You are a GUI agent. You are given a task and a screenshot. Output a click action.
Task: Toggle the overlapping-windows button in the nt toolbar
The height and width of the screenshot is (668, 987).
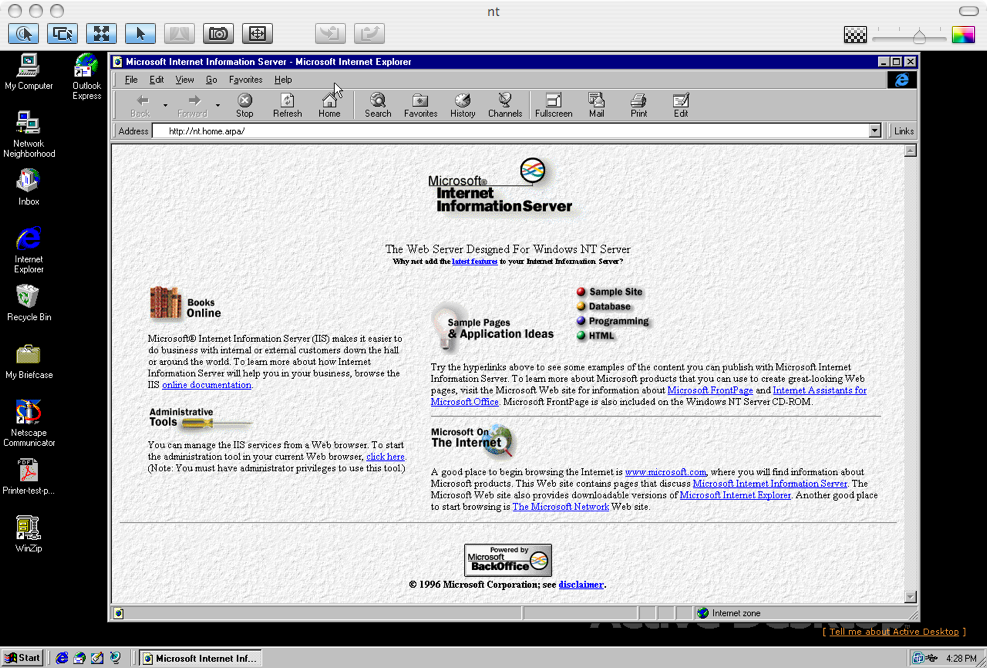(x=62, y=33)
